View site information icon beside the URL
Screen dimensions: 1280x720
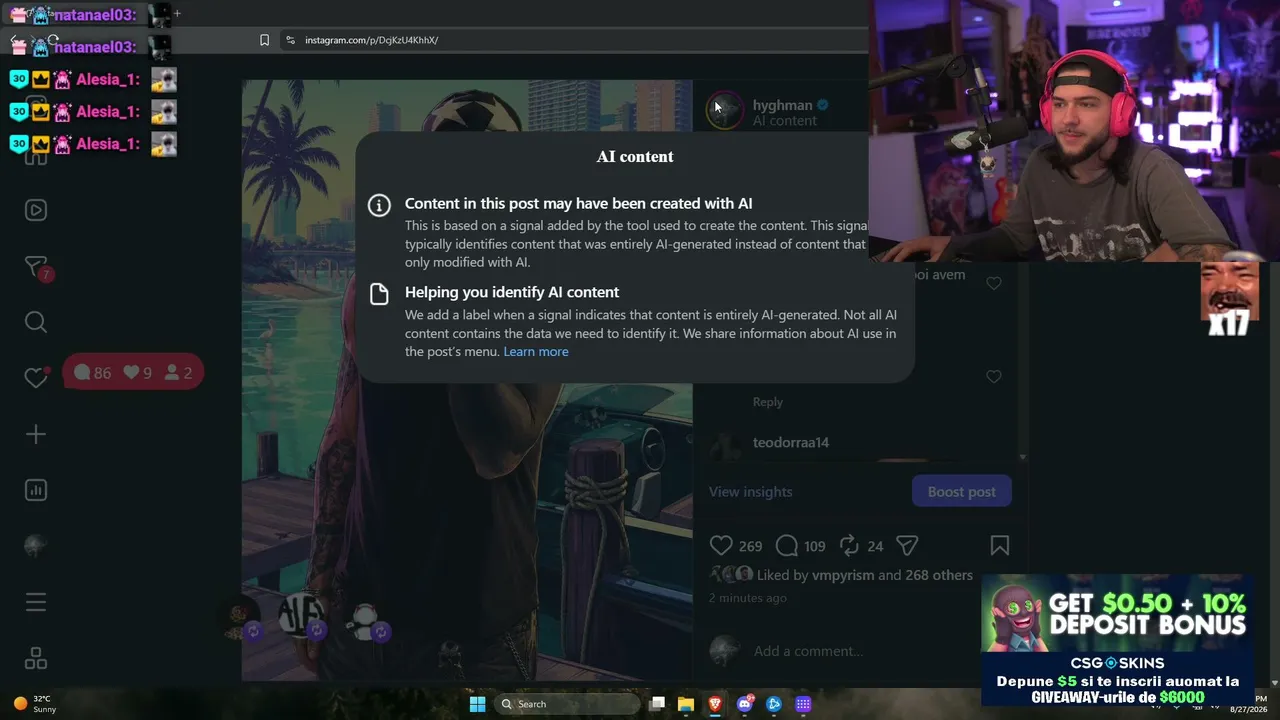coord(290,40)
